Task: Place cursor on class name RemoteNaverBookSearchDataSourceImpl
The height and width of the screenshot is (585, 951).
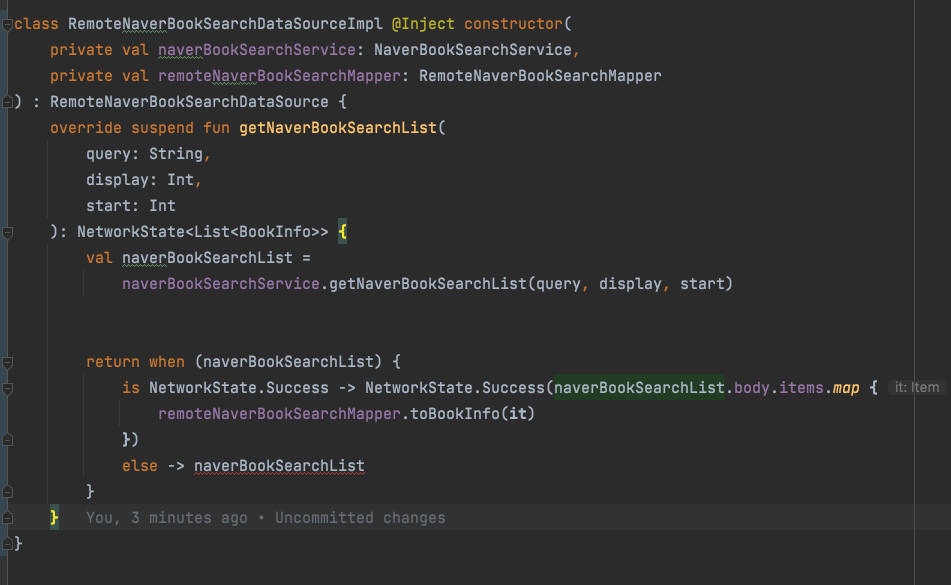Action: [x=225, y=24]
